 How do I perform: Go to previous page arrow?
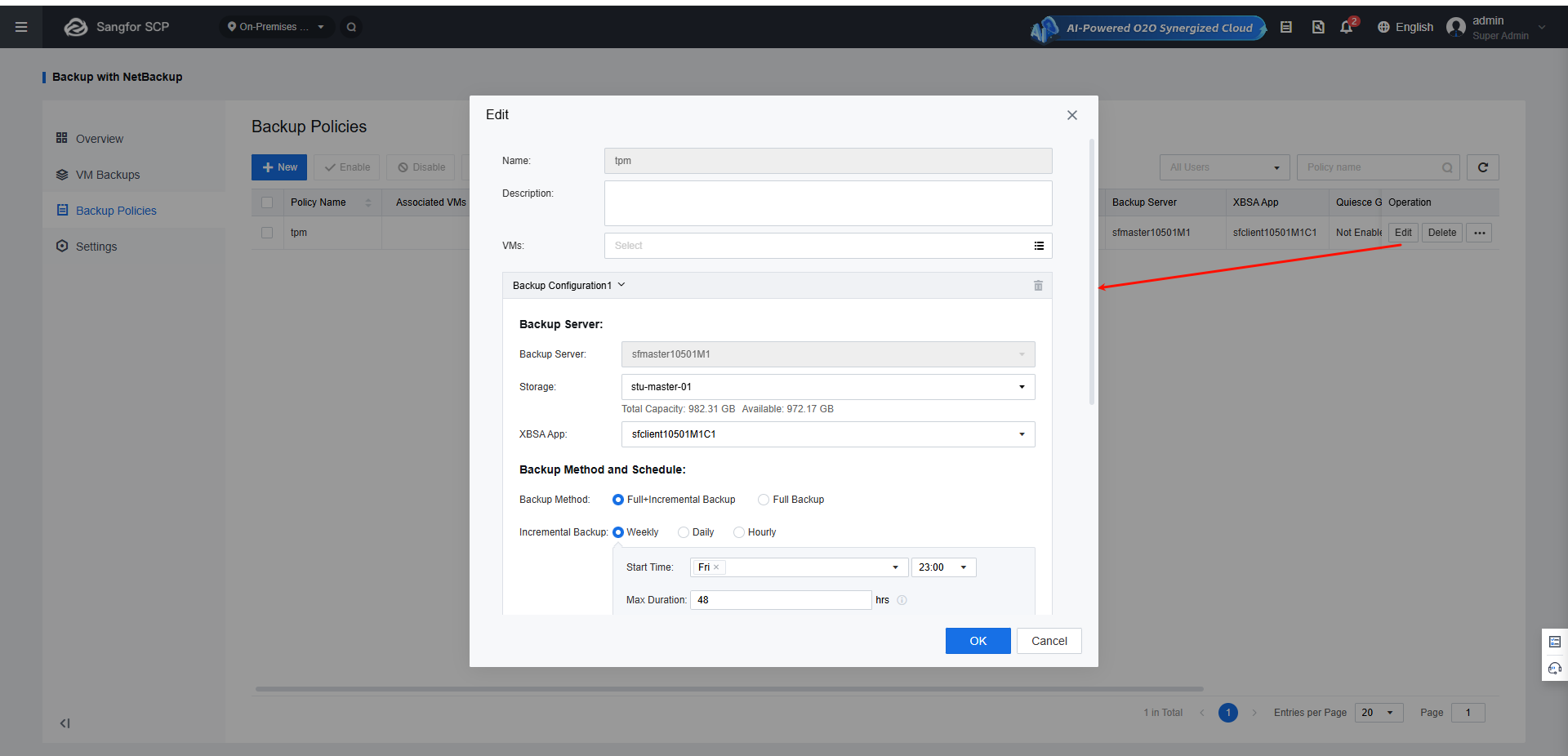pos(1202,713)
